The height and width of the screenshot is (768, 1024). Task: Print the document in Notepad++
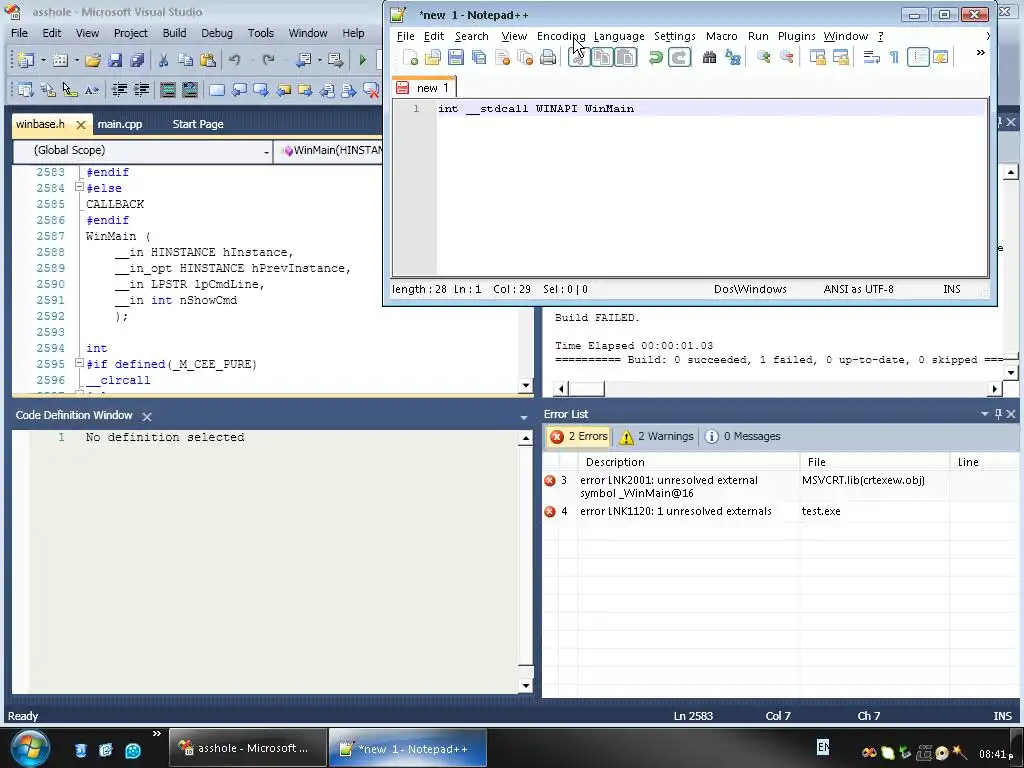548,58
